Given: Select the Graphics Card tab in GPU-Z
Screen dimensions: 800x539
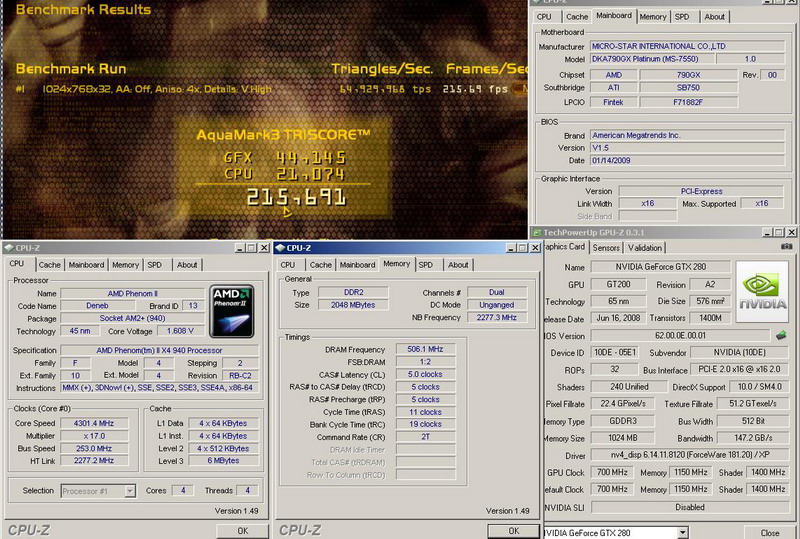Looking at the screenshot, I should (564, 247).
